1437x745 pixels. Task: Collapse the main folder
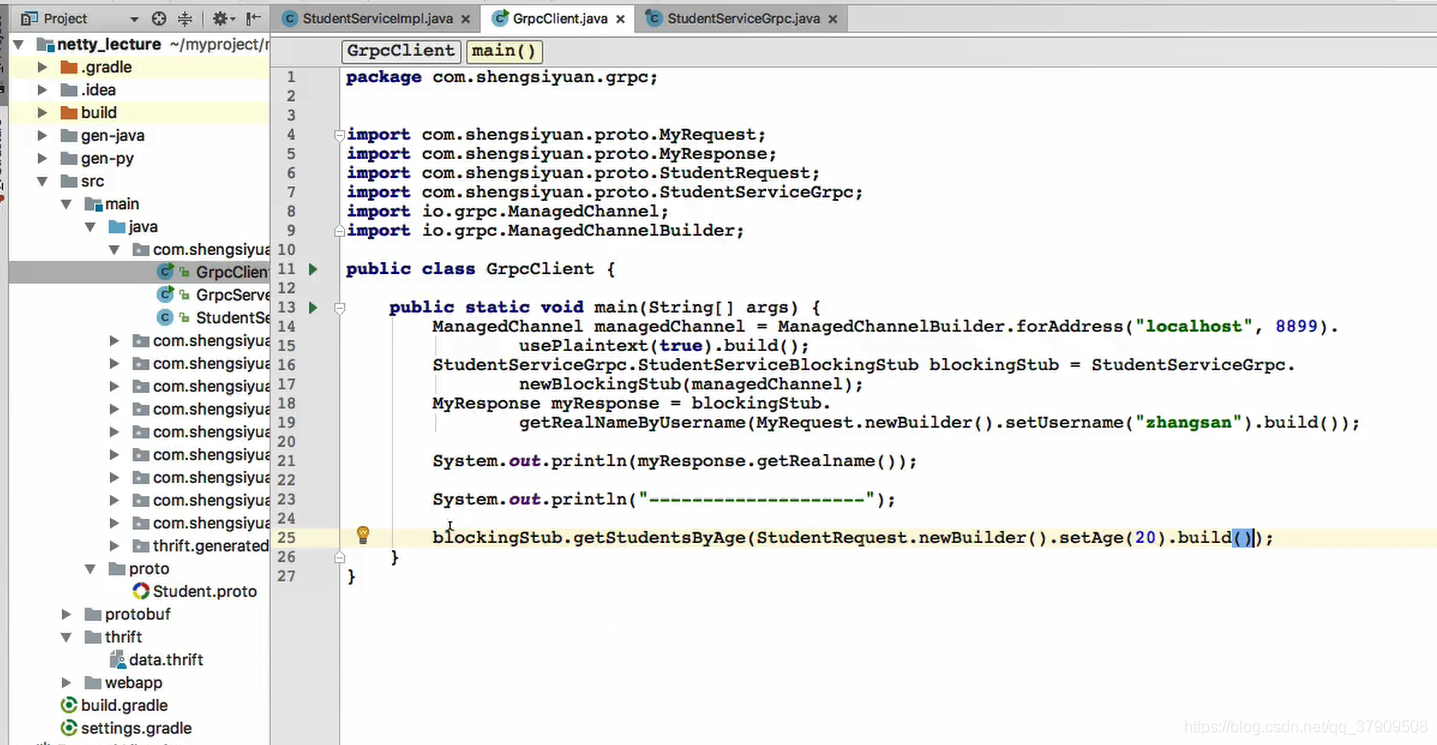click(x=66, y=204)
